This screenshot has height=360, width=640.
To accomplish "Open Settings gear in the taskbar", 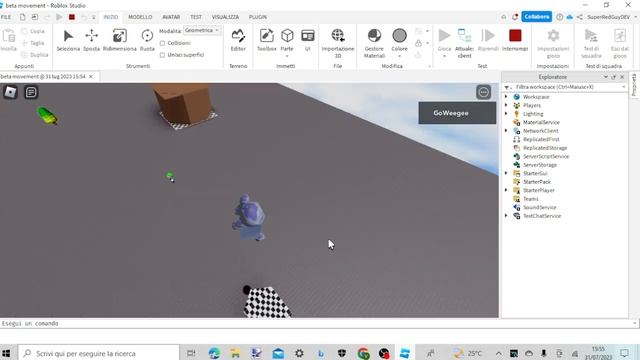I will (299, 353).
